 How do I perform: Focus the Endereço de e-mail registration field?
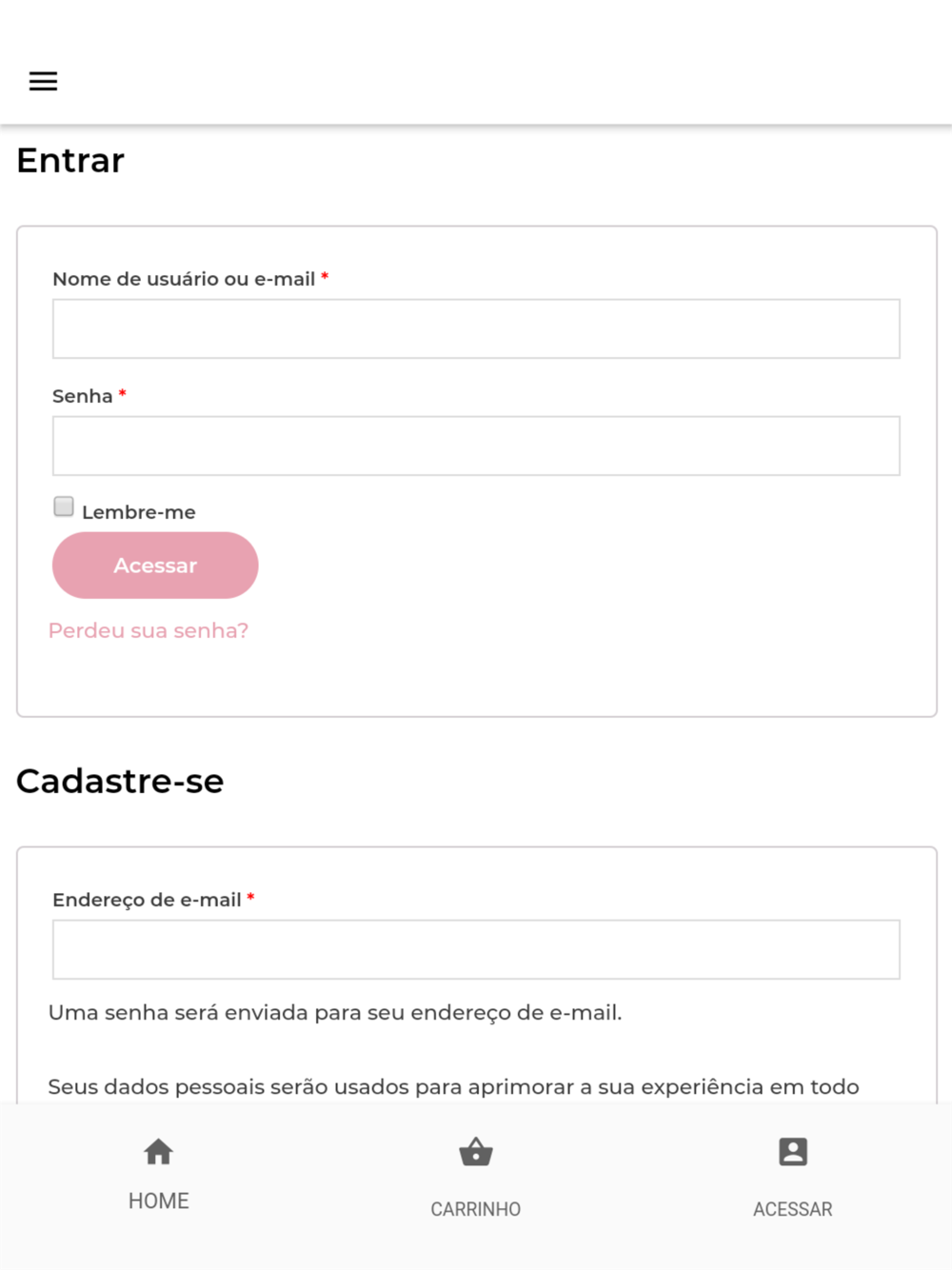pos(476,949)
